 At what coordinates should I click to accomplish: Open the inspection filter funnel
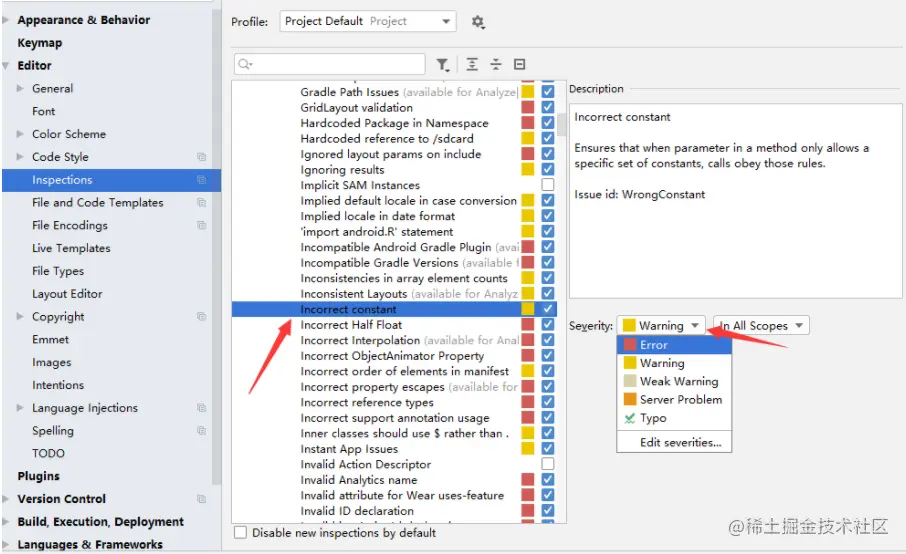442,64
